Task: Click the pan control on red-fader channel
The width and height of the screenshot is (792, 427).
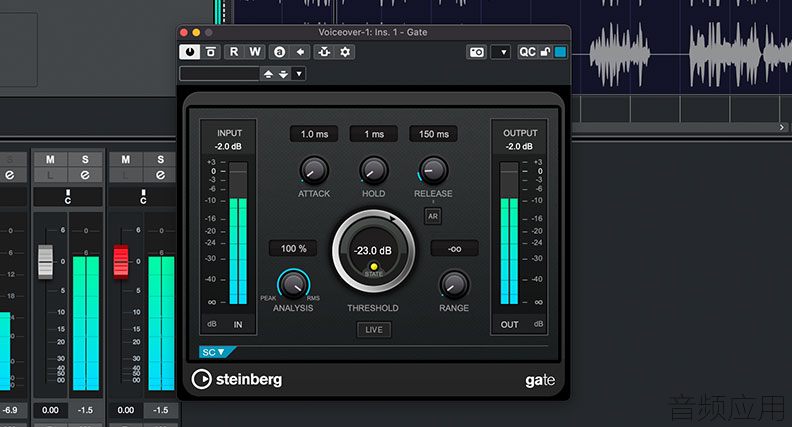Action: point(143,197)
